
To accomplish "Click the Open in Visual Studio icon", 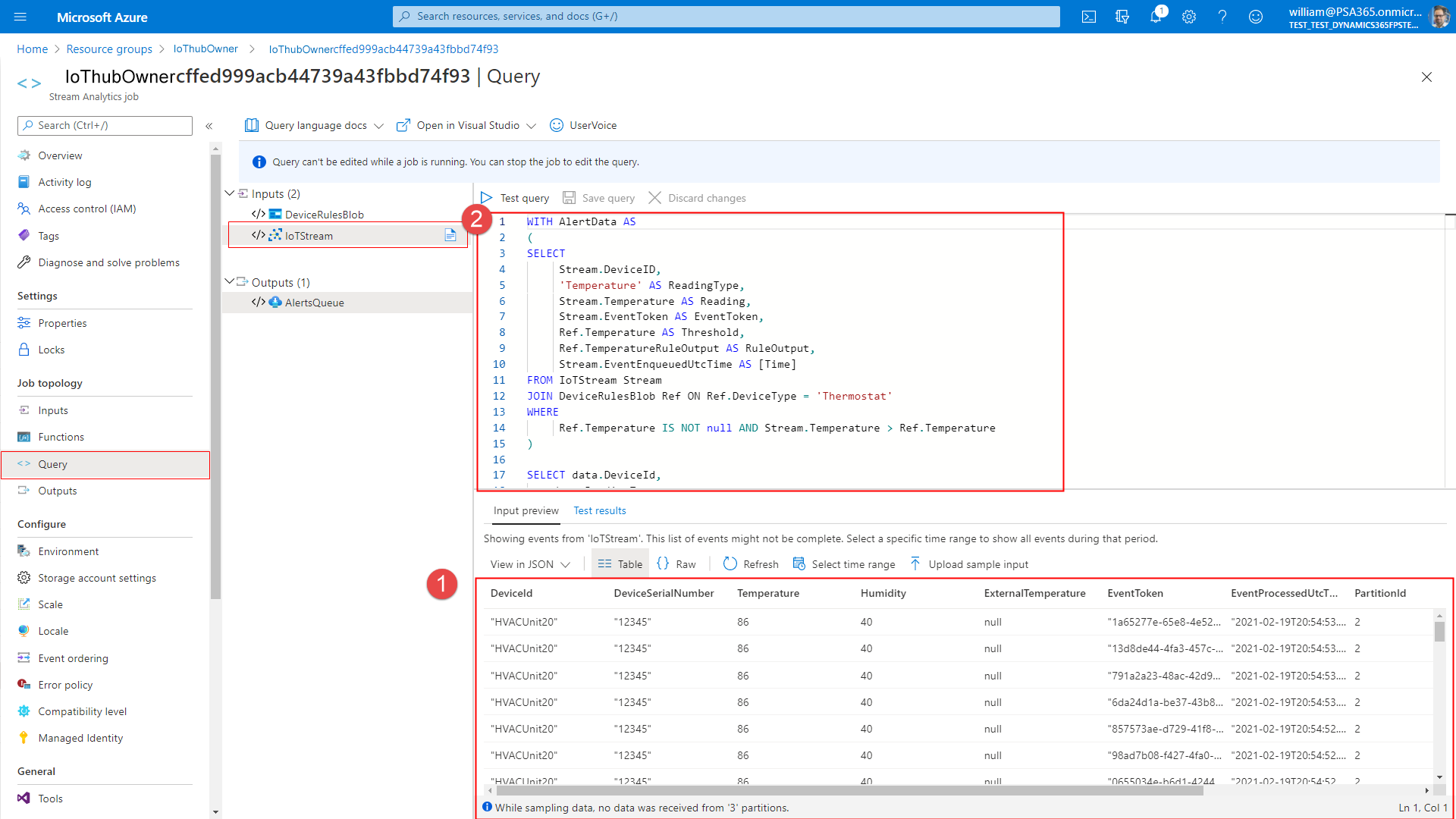I will click(x=404, y=125).
